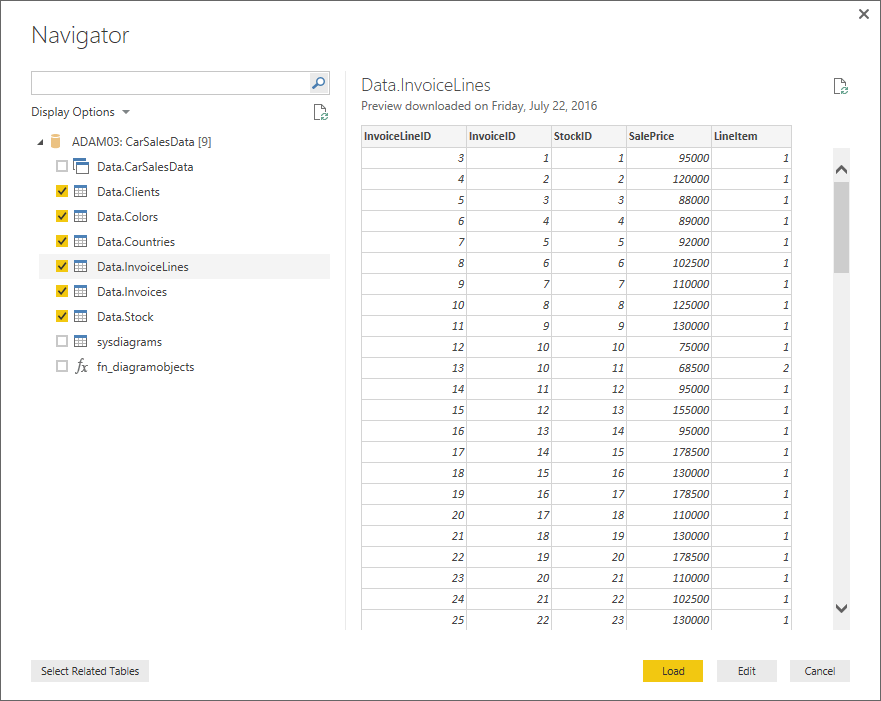Click the preview vertical scrollbar thumb
This screenshot has width=881, height=701.
[x=841, y=227]
